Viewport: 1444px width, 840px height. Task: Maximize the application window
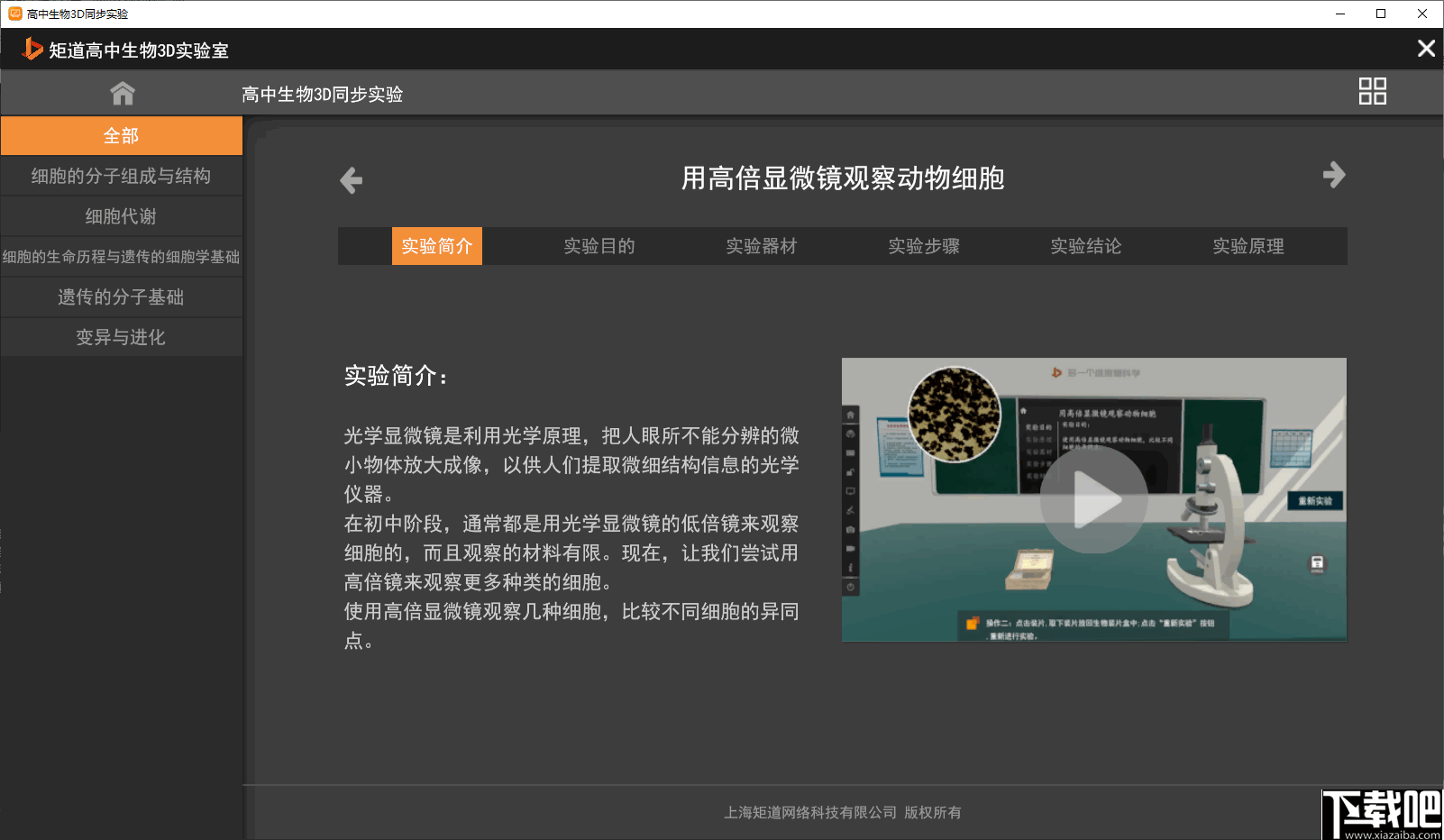(1381, 14)
